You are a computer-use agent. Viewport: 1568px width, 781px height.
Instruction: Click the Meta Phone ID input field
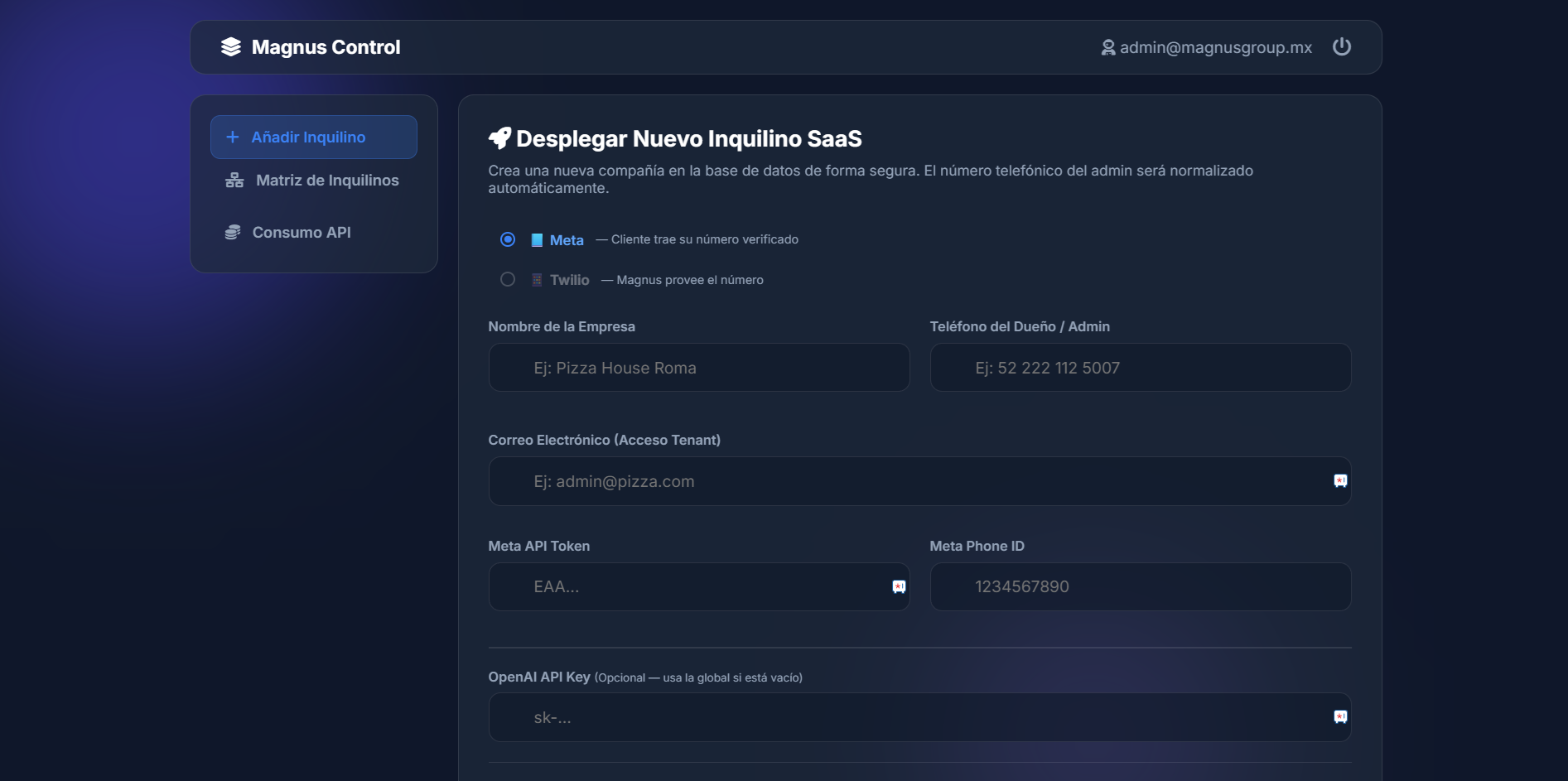coord(1140,586)
